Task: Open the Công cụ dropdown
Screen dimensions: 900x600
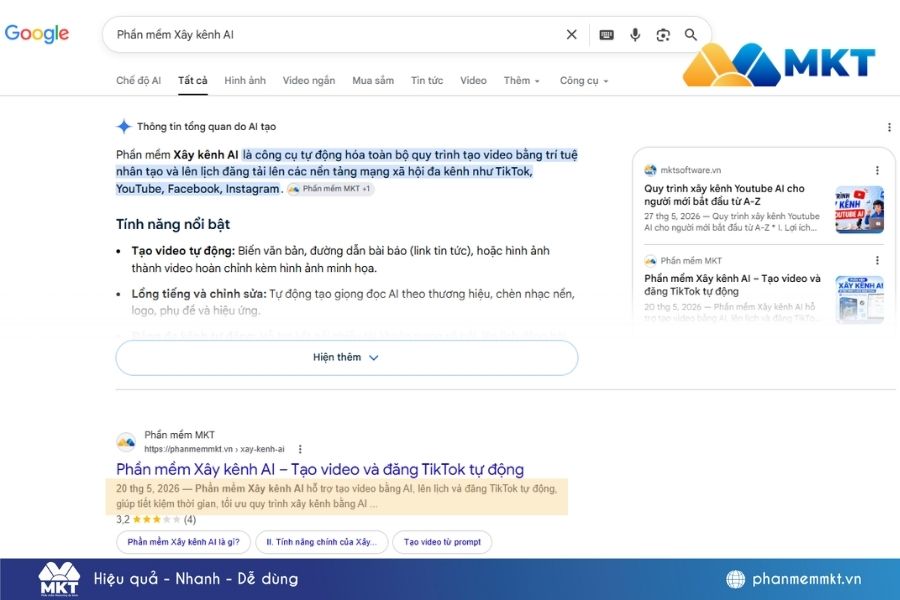Action: (x=584, y=80)
